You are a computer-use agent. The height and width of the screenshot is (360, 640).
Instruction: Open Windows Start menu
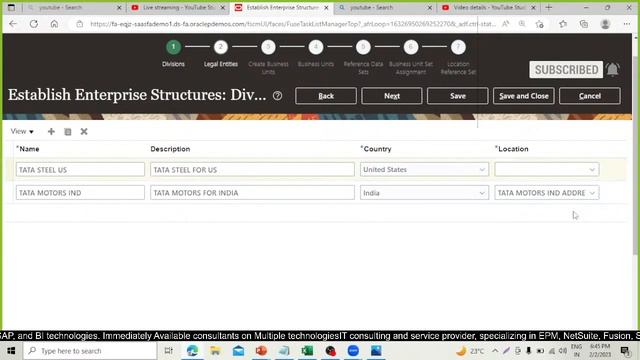11,351
